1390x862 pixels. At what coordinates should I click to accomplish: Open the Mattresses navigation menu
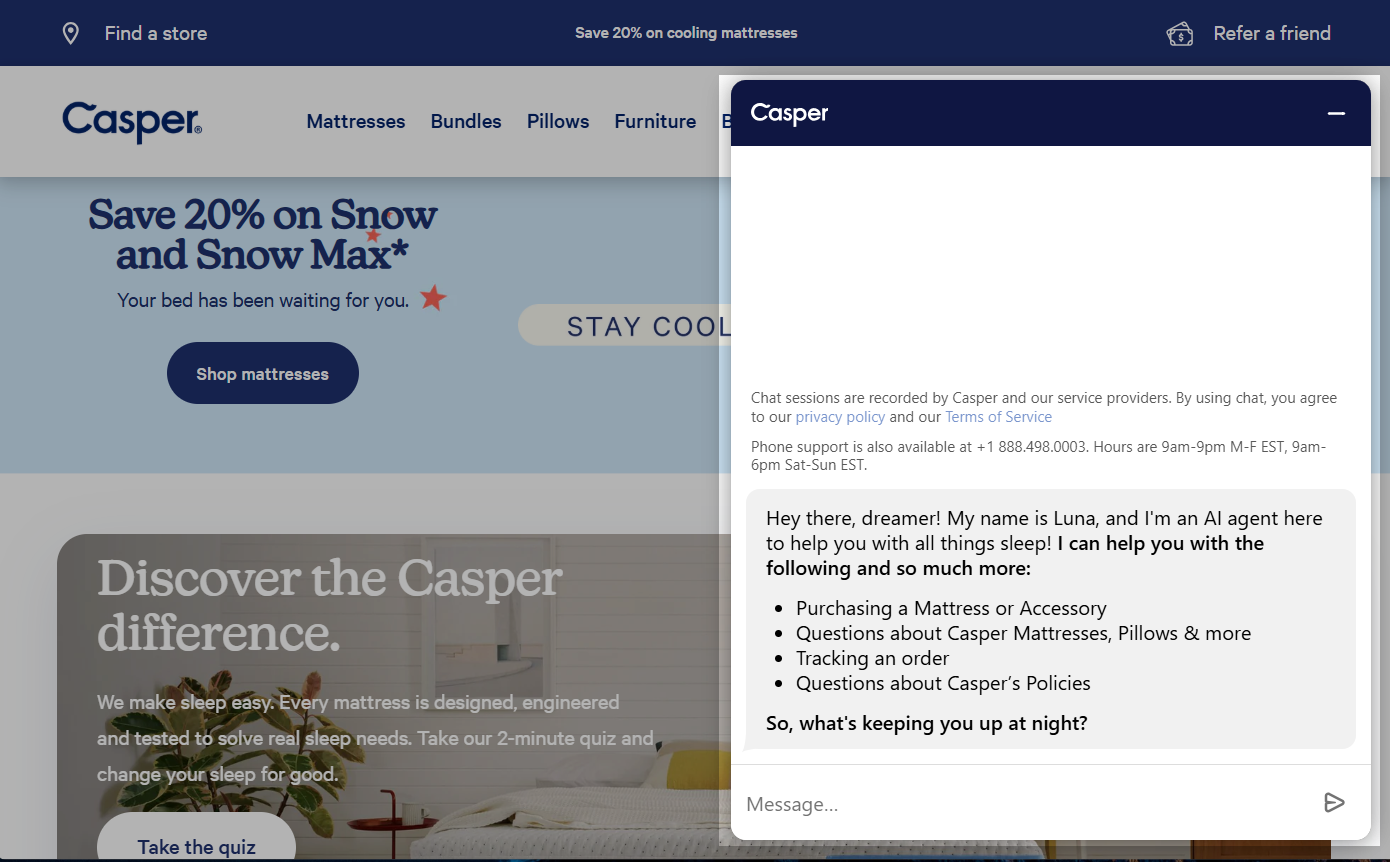356,121
